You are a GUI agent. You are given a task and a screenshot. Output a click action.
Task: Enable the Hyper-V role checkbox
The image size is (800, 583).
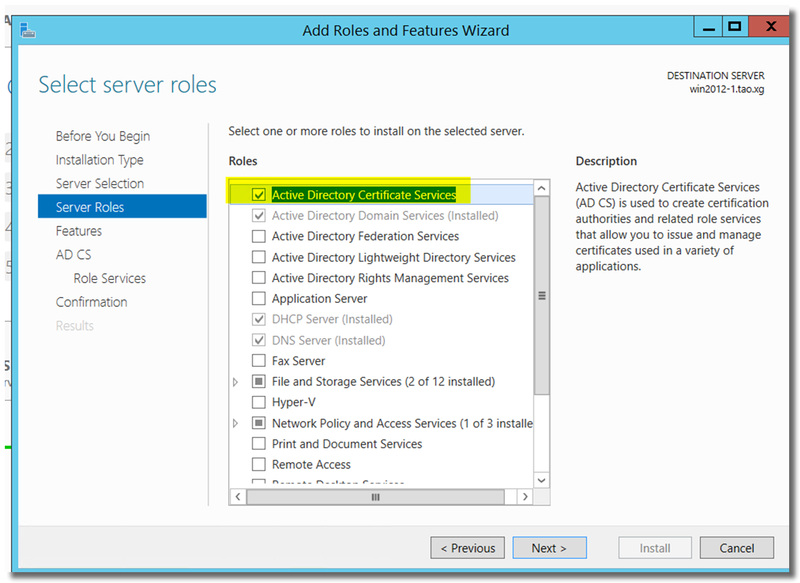pyautogui.click(x=259, y=402)
